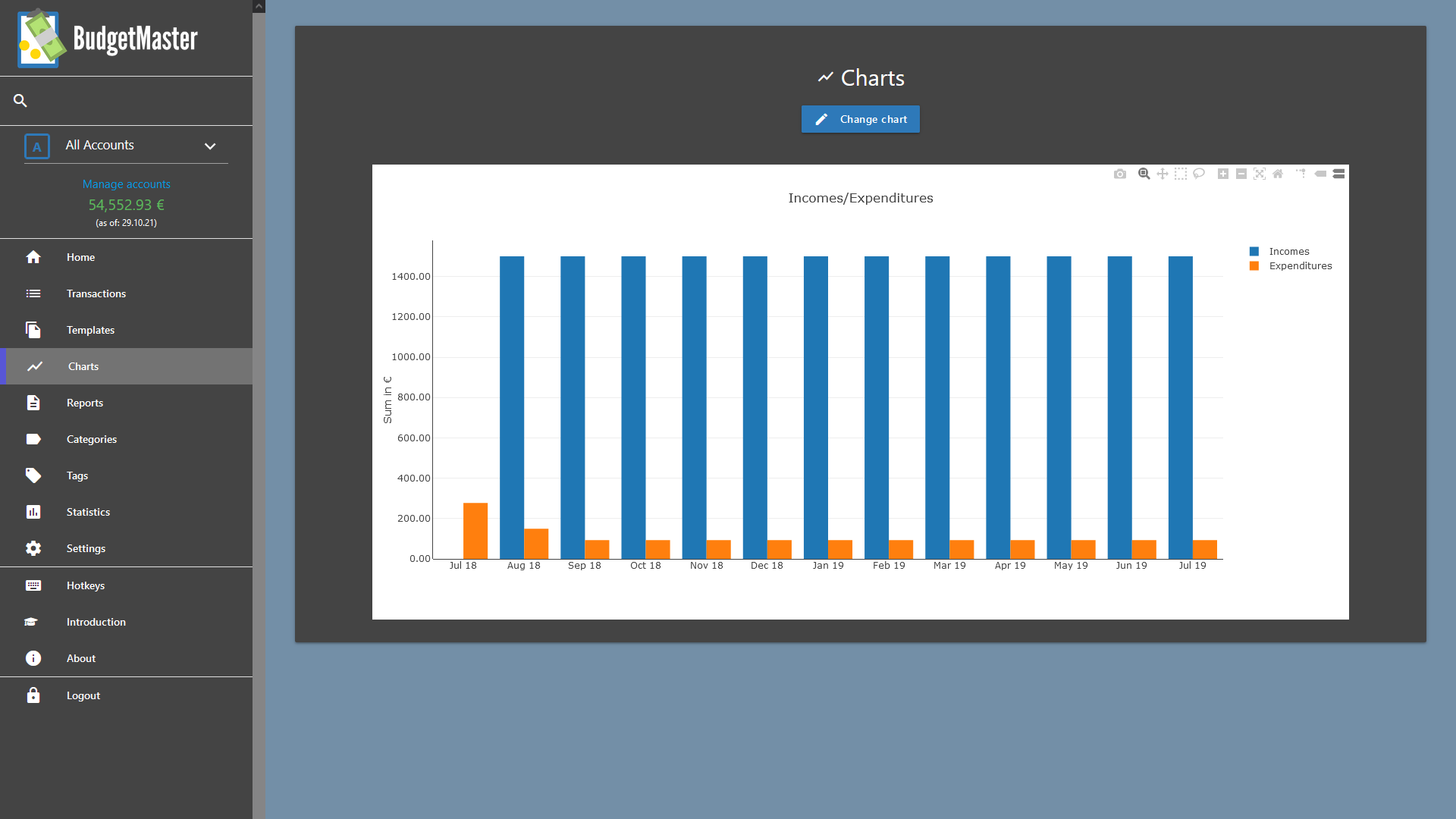Select the Zoom tool in chart modebar
The height and width of the screenshot is (819, 1456).
point(1144,174)
